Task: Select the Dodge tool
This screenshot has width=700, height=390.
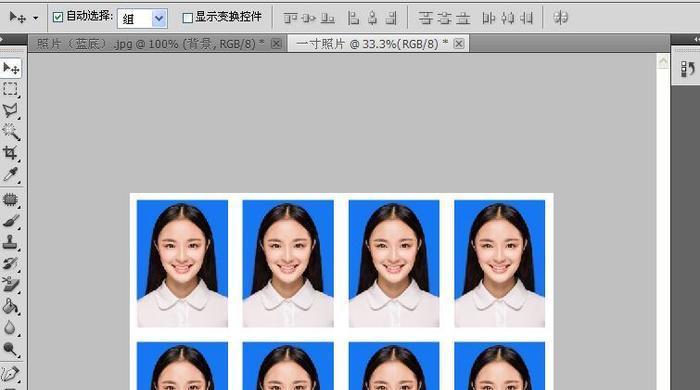Action: (x=10, y=349)
